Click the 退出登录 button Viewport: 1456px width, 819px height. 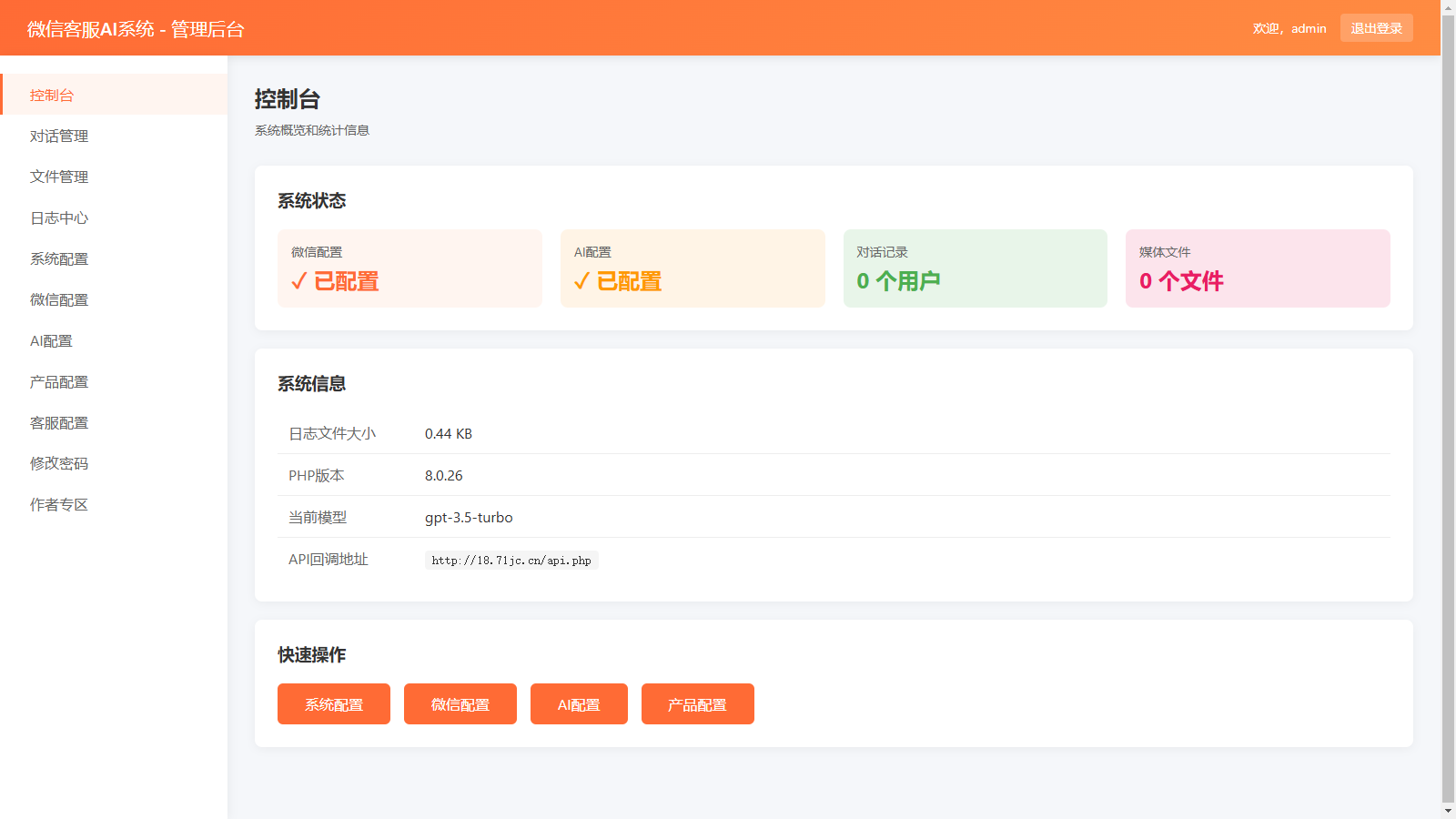pyautogui.click(x=1376, y=28)
